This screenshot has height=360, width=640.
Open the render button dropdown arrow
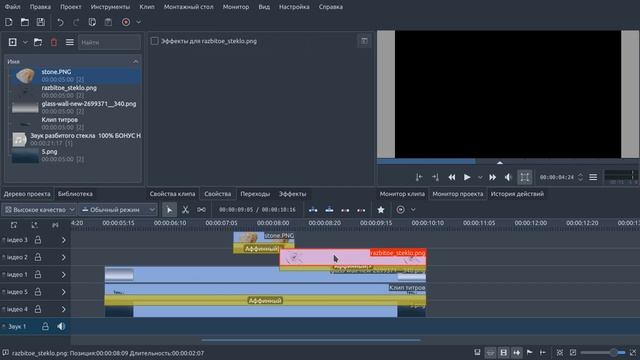click(139, 22)
